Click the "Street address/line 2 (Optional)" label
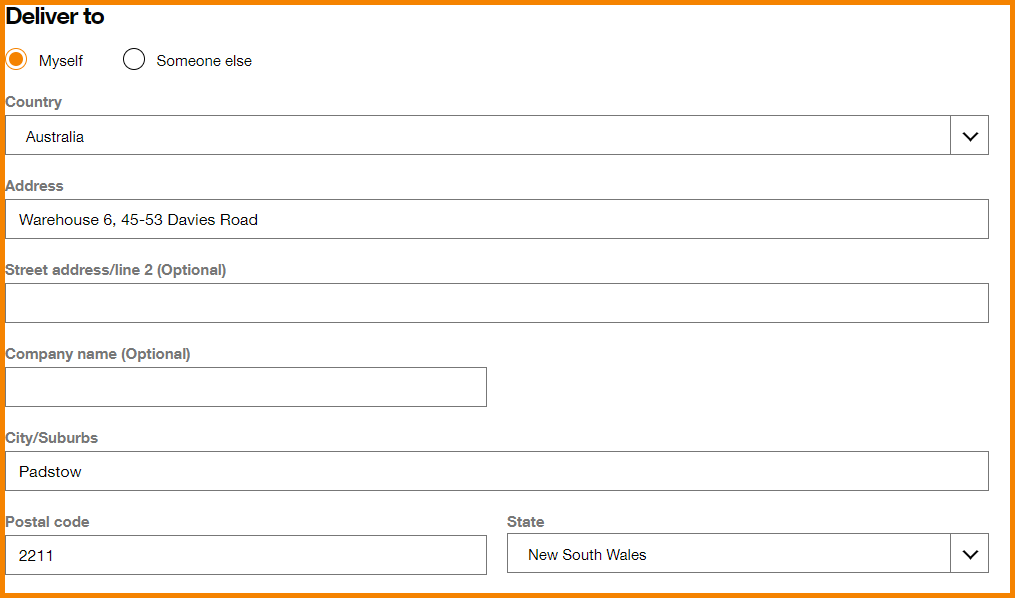Image resolution: width=1015 pixels, height=598 pixels. 116,270
